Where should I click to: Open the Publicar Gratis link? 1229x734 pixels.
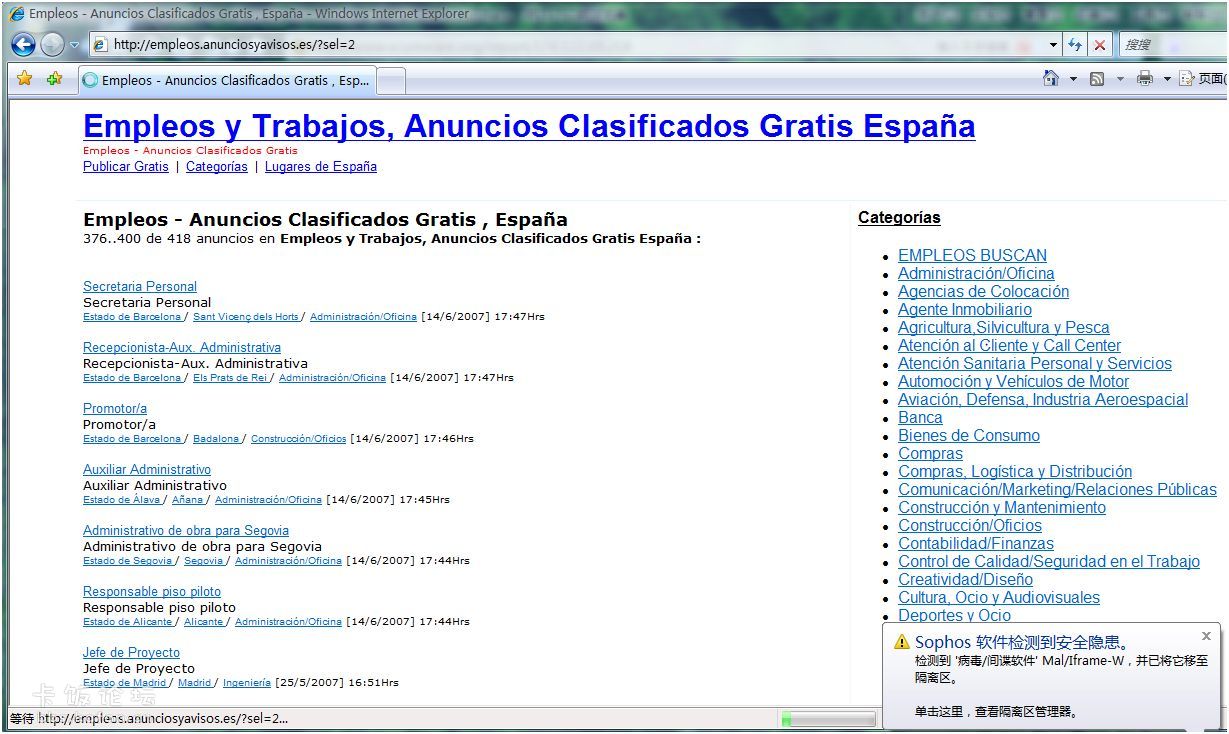[x=126, y=167]
